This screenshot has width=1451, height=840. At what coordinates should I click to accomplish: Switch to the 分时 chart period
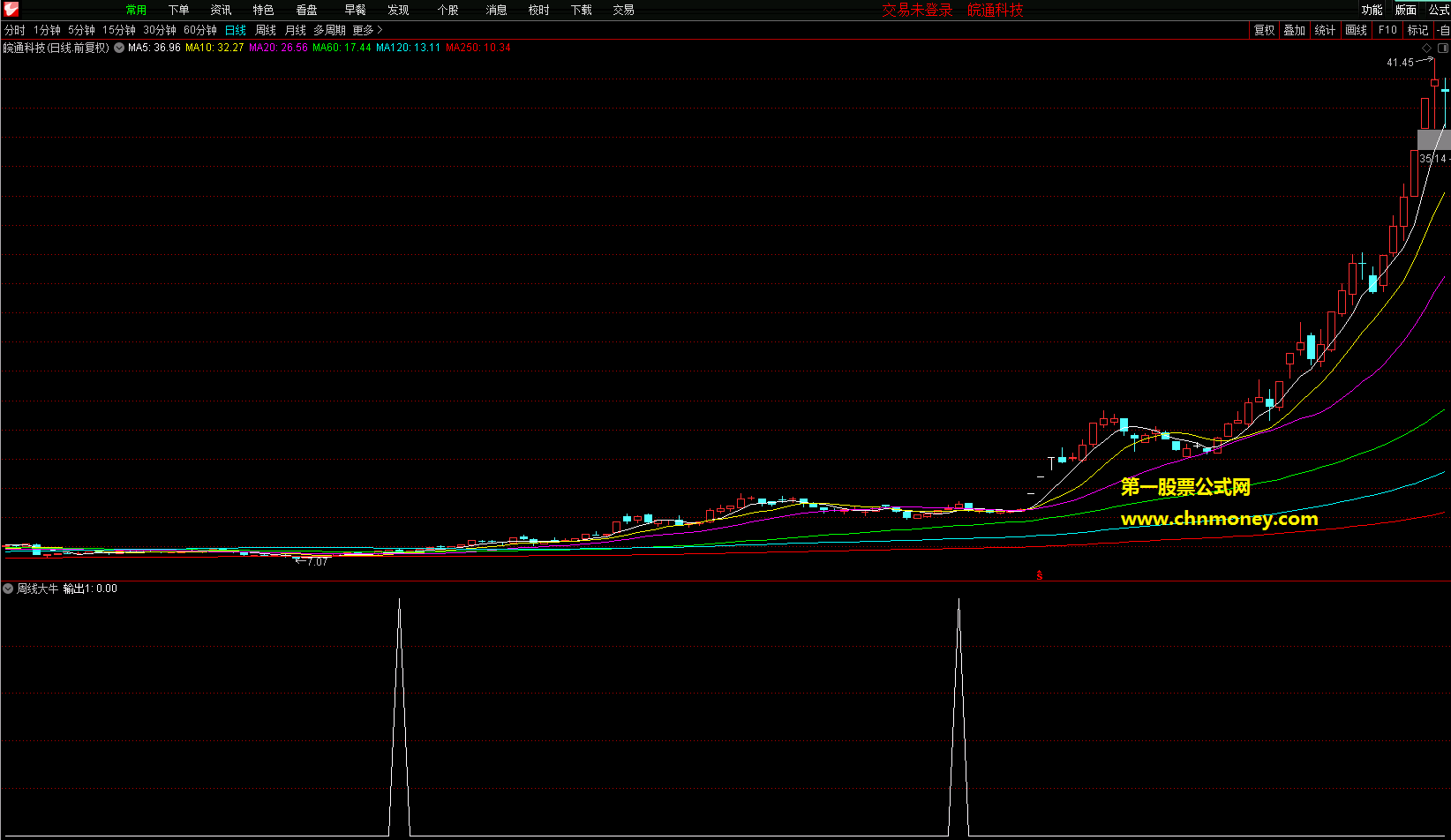point(15,30)
